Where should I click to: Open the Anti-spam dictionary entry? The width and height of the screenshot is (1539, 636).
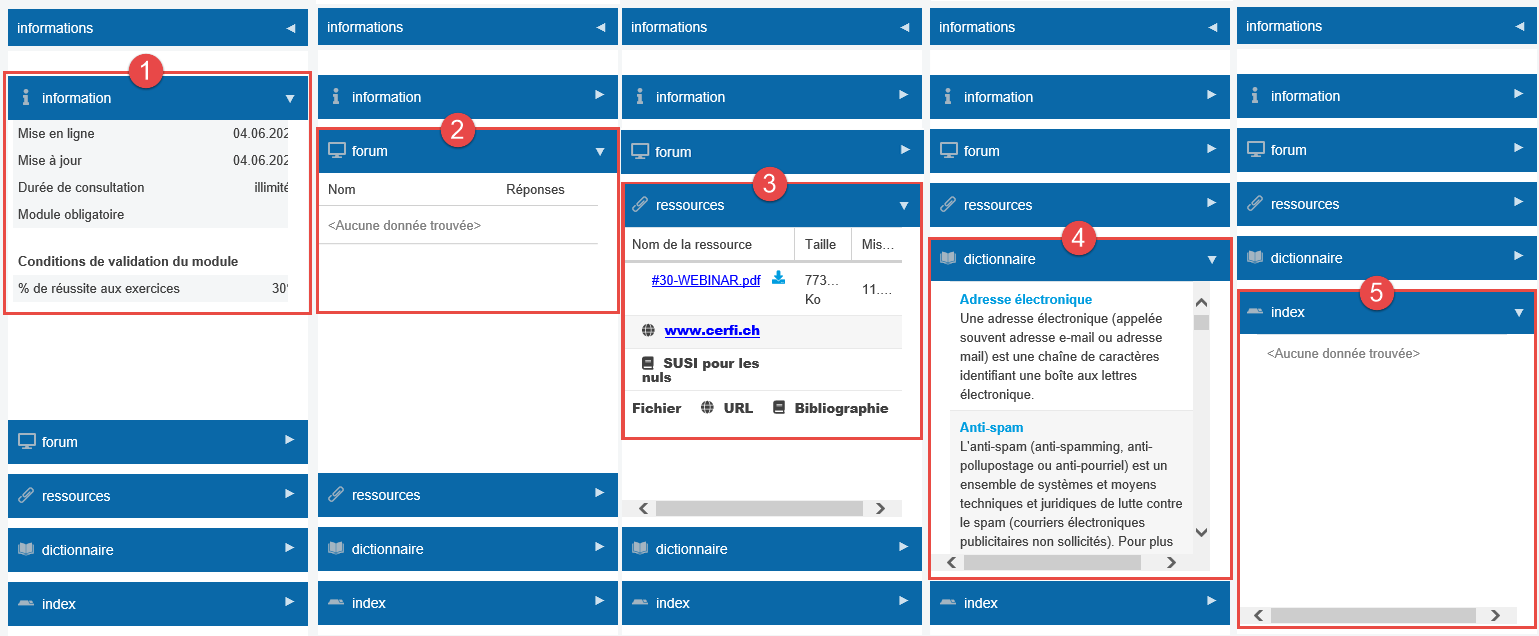(x=991, y=427)
